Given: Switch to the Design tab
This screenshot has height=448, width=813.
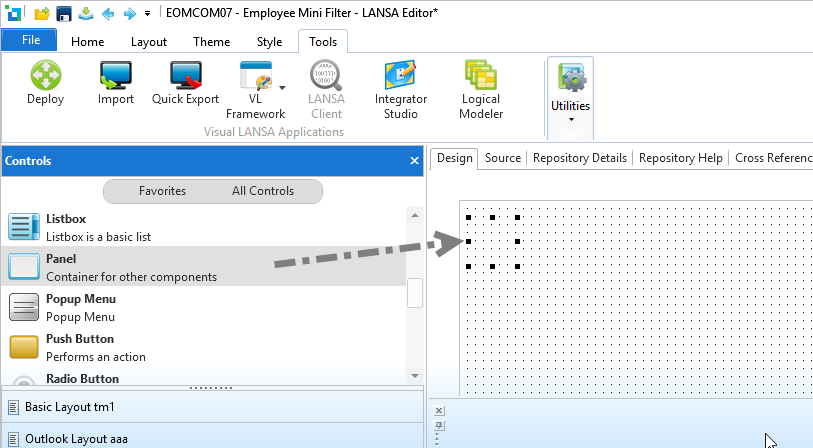Looking at the screenshot, I should 454,158.
